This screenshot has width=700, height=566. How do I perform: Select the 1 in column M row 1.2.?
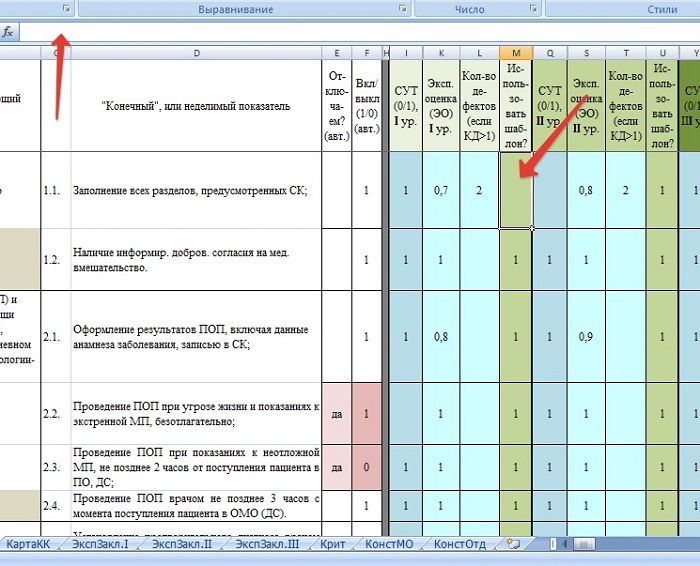click(x=516, y=260)
